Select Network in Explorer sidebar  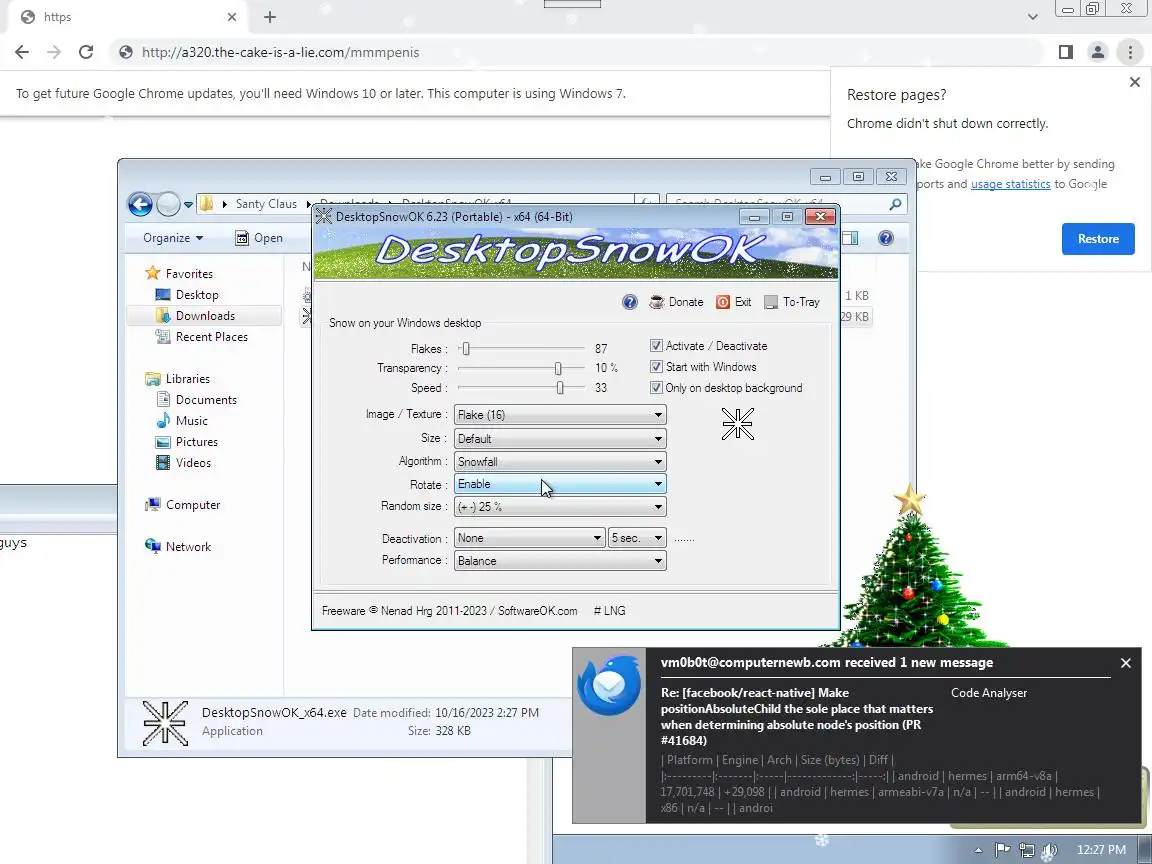click(x=188, y=547)
